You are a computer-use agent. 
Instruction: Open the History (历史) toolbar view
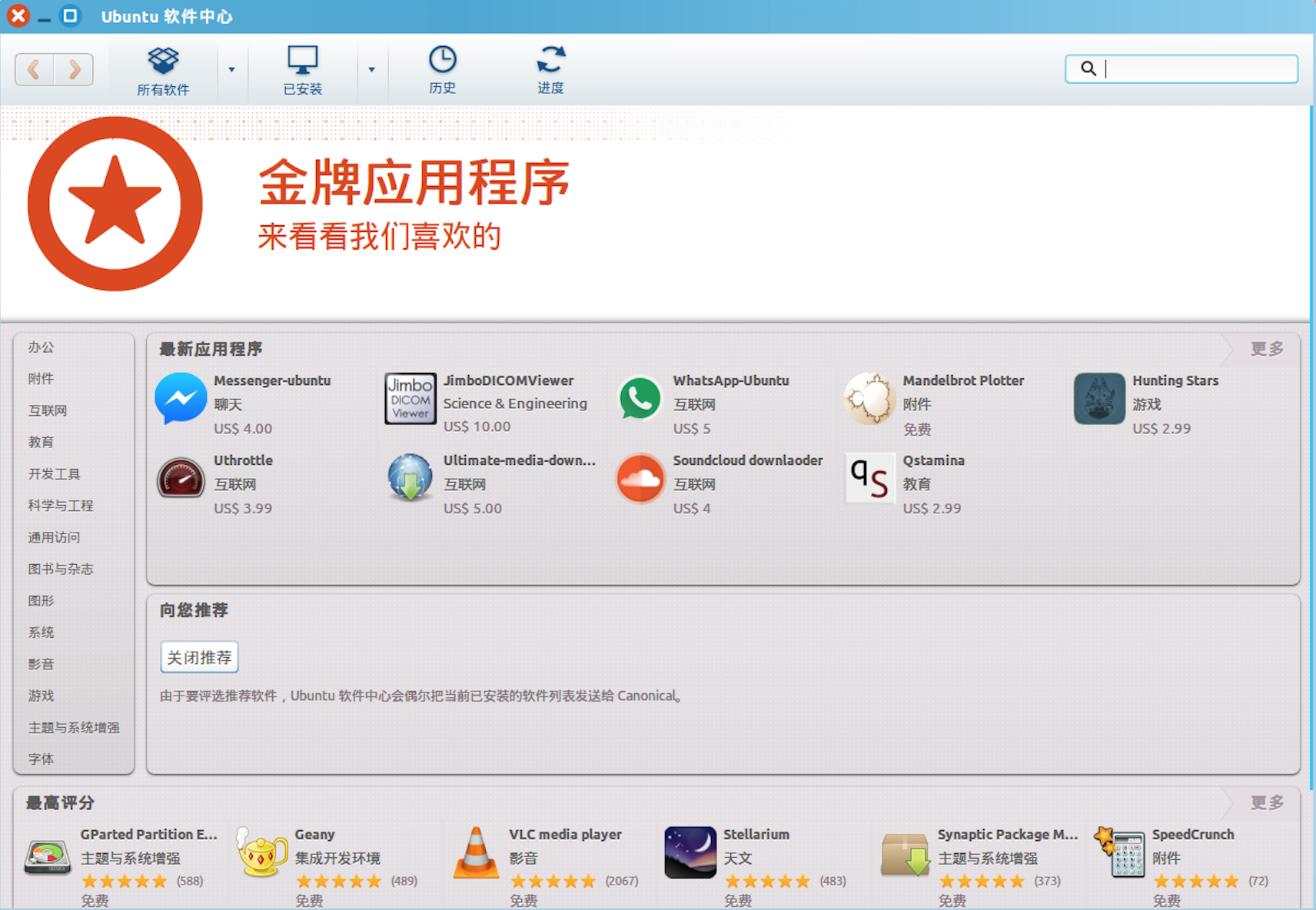click(442, 70)
